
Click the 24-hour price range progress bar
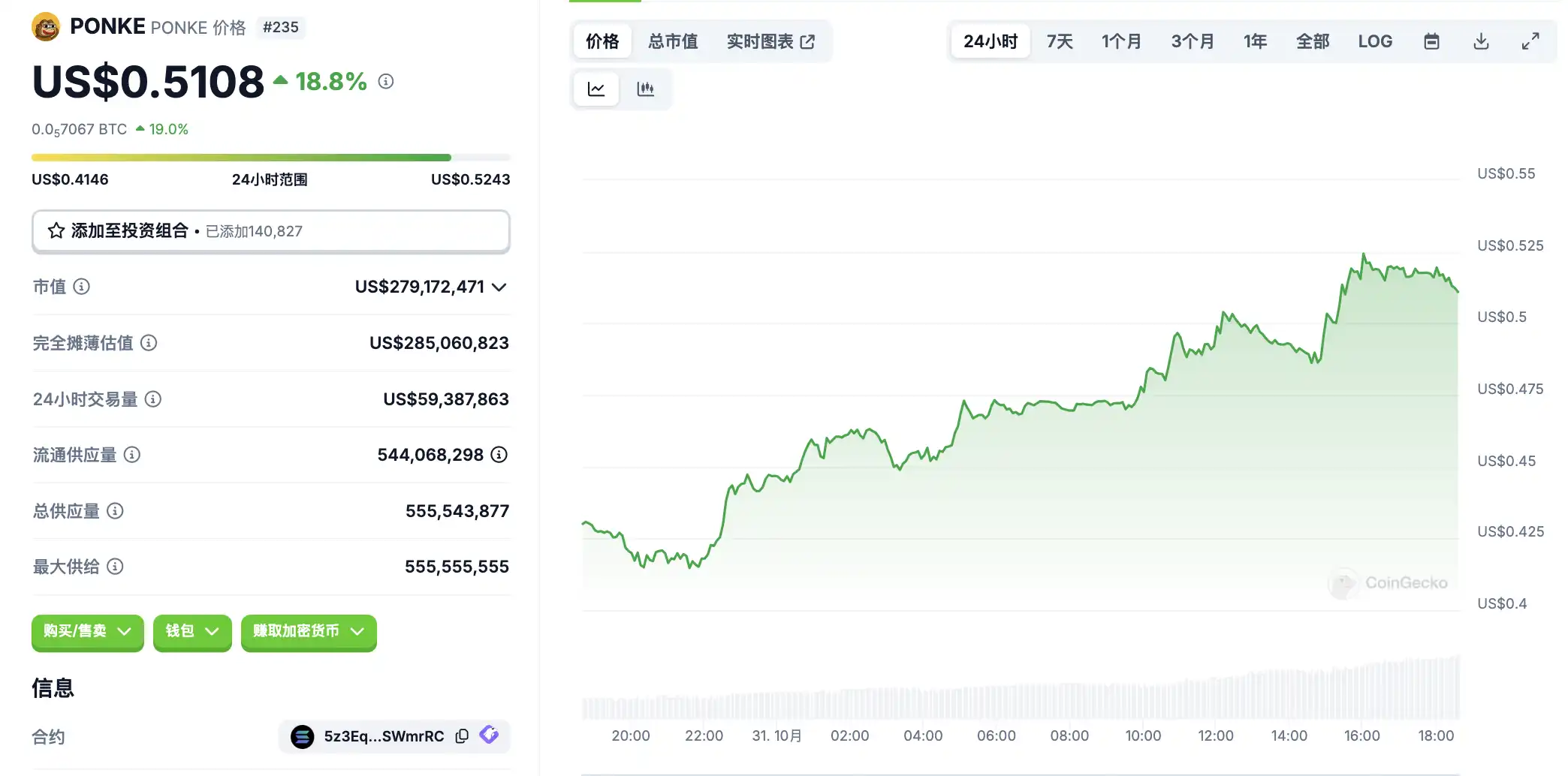point(271,158)
